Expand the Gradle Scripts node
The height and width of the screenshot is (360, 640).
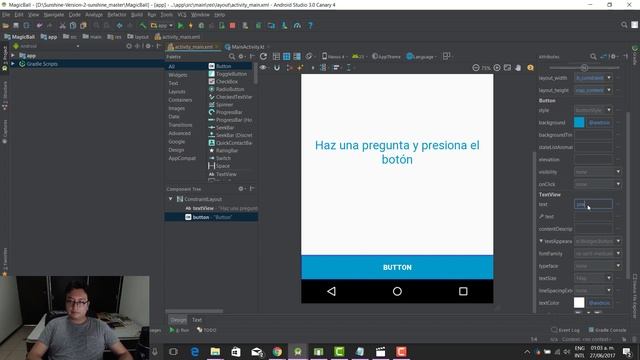coord(13,64)
